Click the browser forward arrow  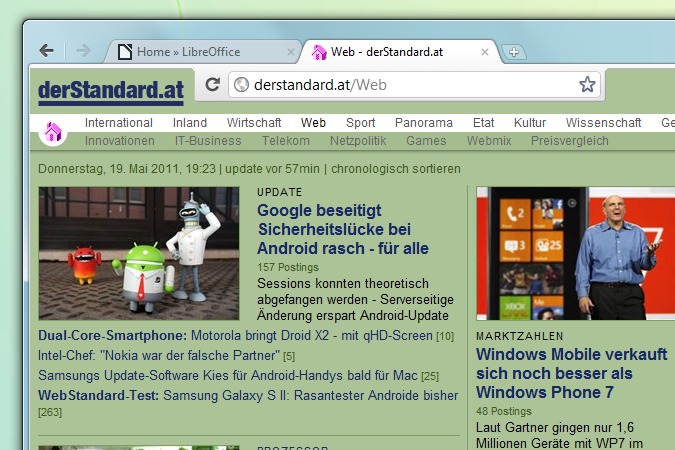[x=83, y=51]
